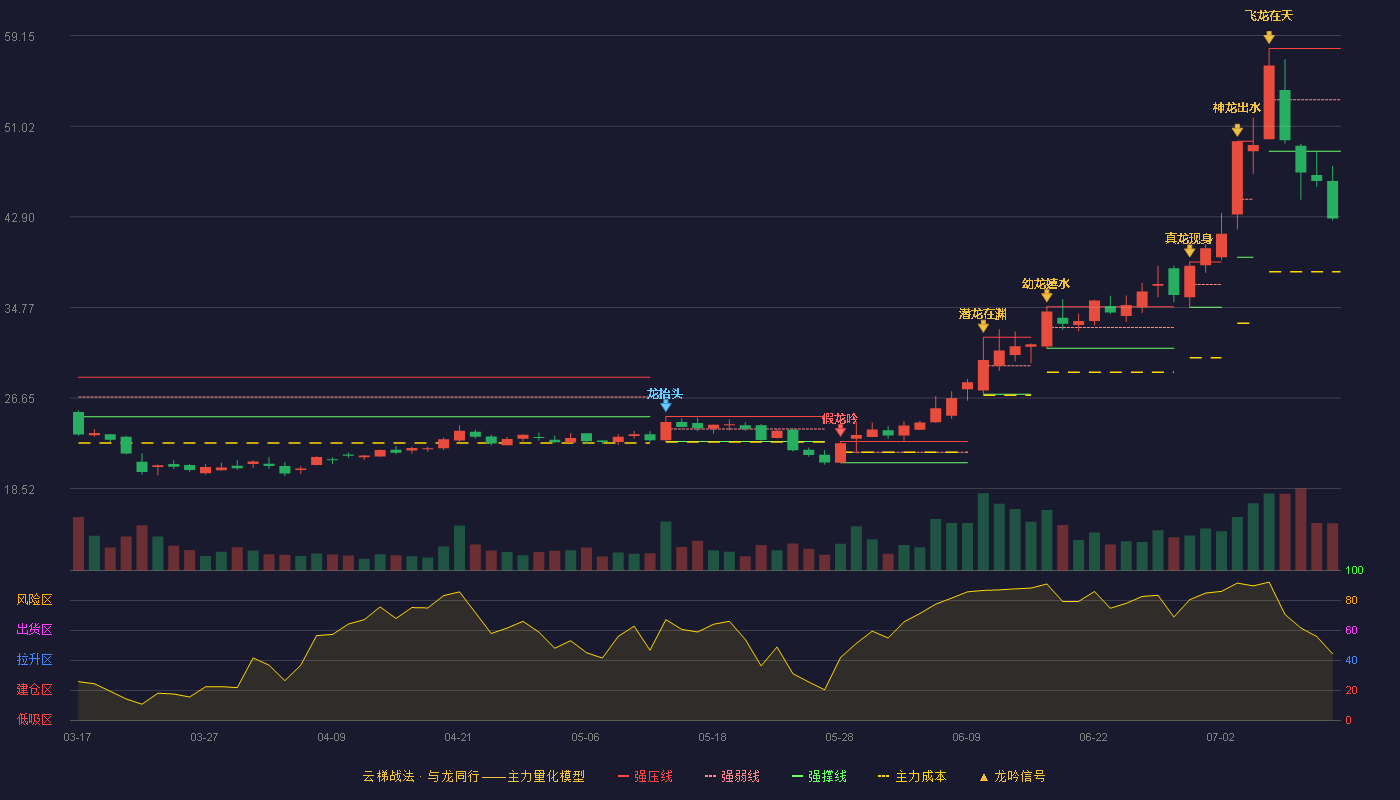The width and height of the screenshot is (1400, 800).
Task: Select the orange 80 indicator scale value
Action: click(1351, 600)
